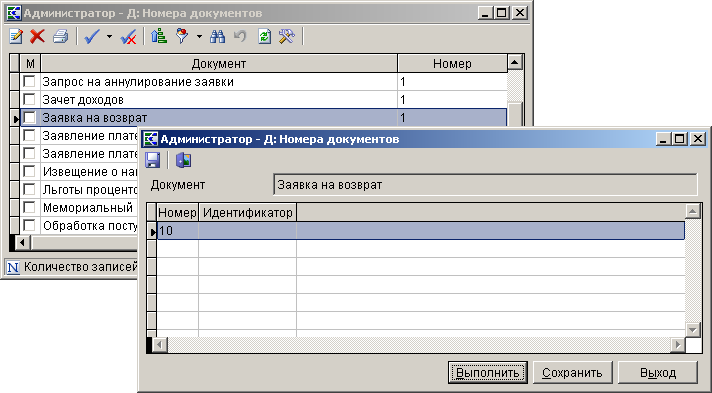Select the Заявка на возврат row in list

263,118
